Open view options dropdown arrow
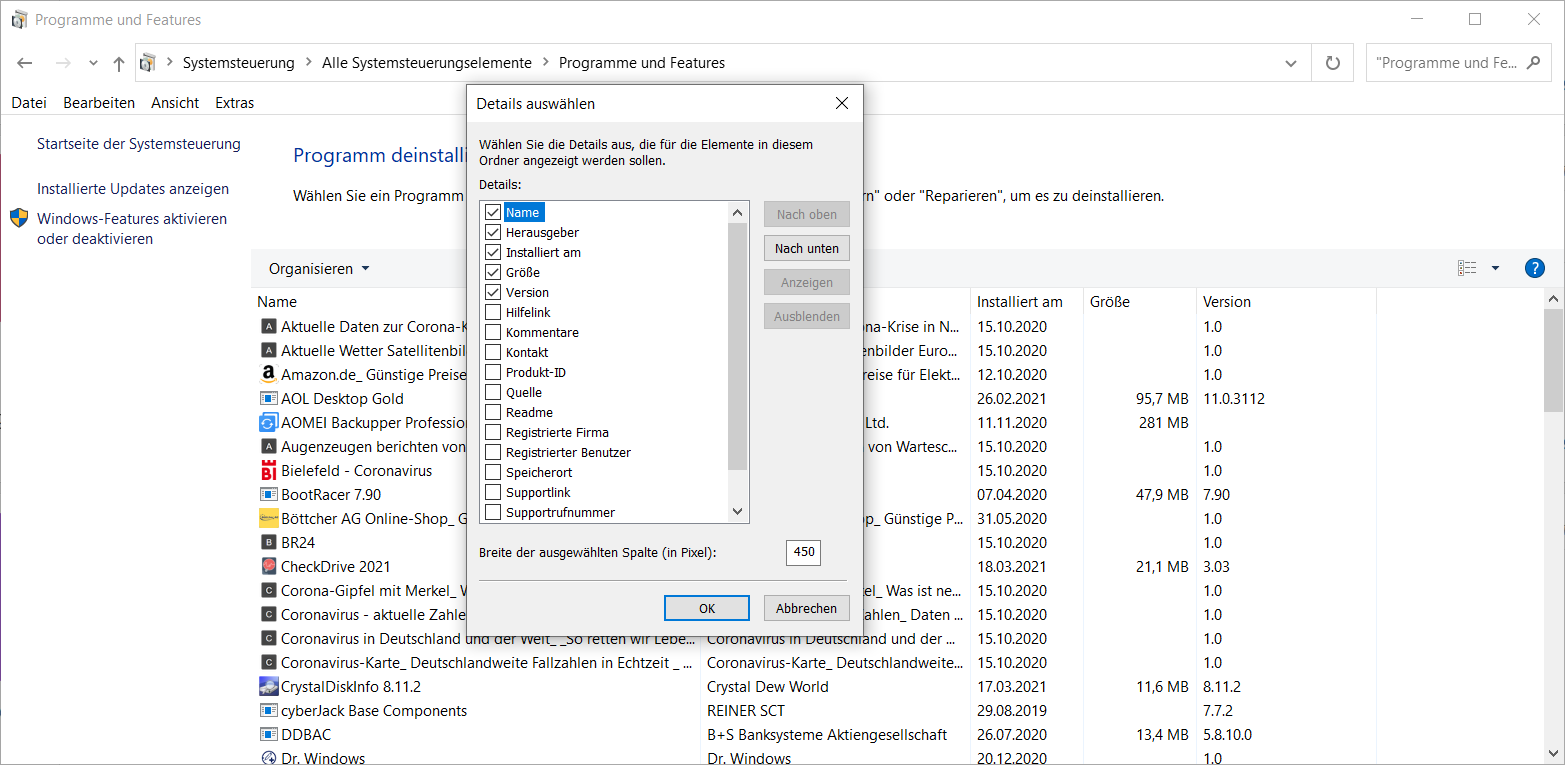Image resolution: width=1565 pixels, height=765 pixels. tap(1495, 268)
